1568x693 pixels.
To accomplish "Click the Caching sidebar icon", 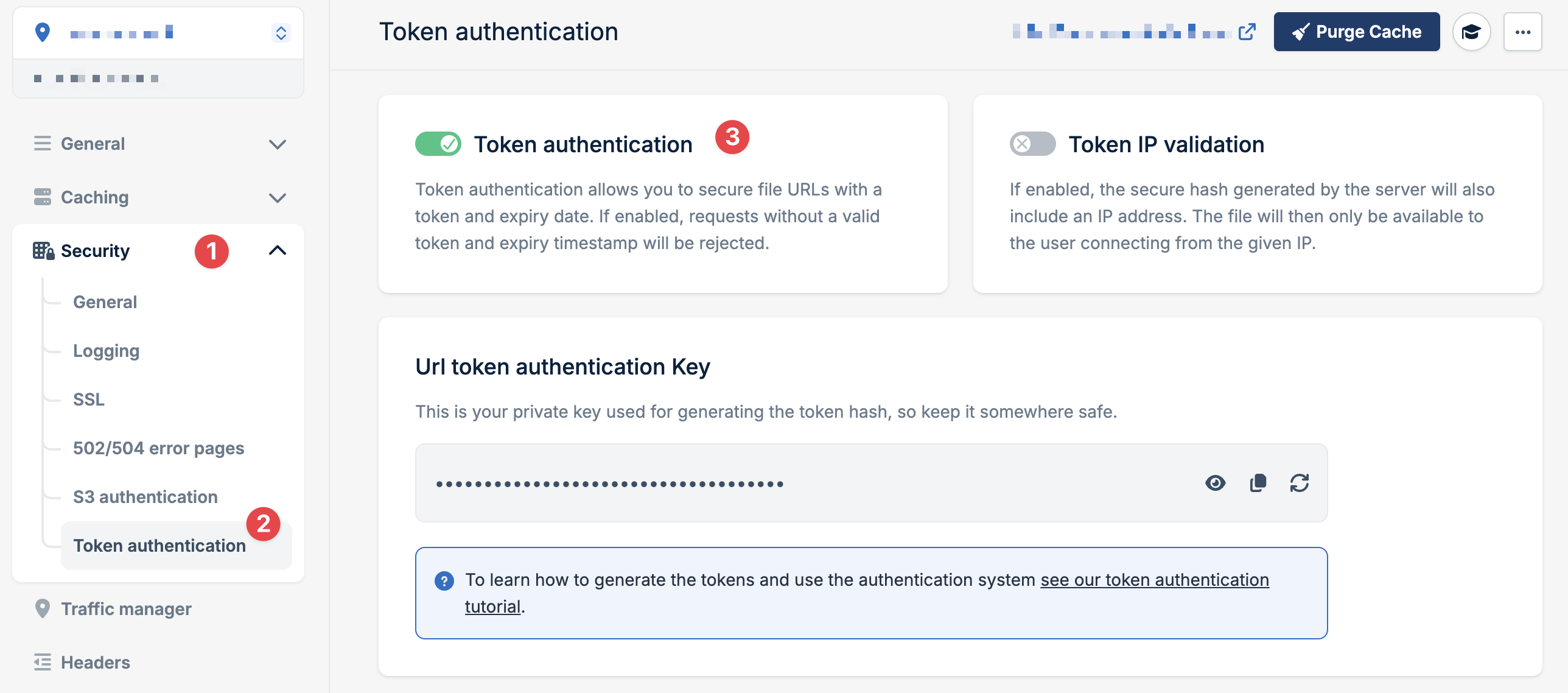I will [42, 197].
